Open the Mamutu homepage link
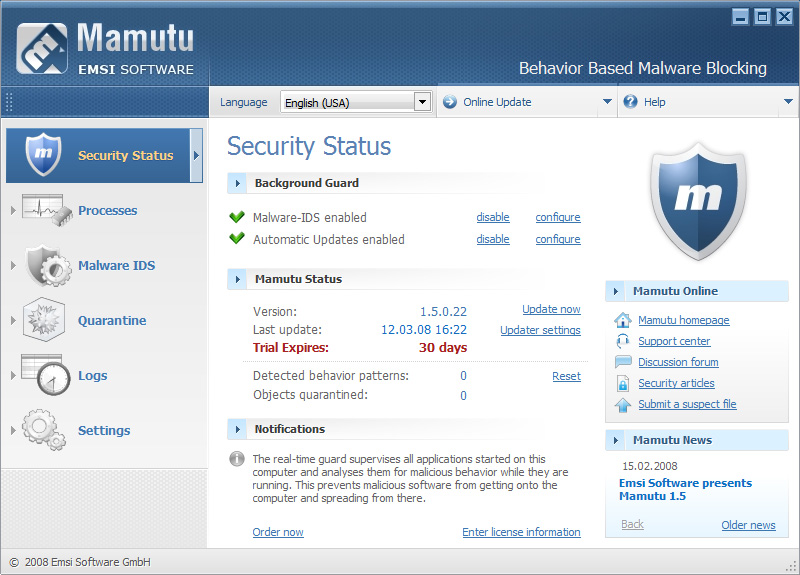Image resolution: width=800 pixels, height=575 pixels. point(684,320)
